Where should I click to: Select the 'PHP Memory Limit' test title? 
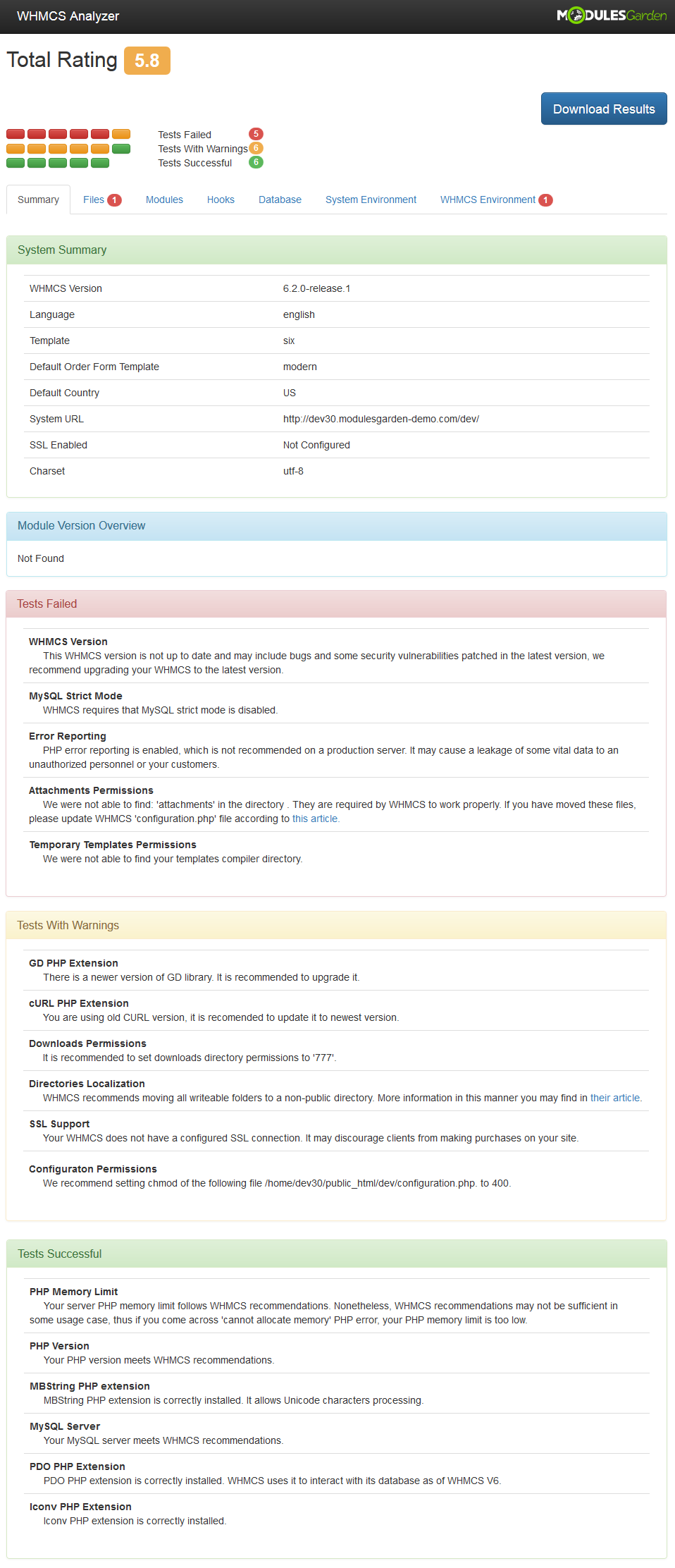tap(73, 1292)
